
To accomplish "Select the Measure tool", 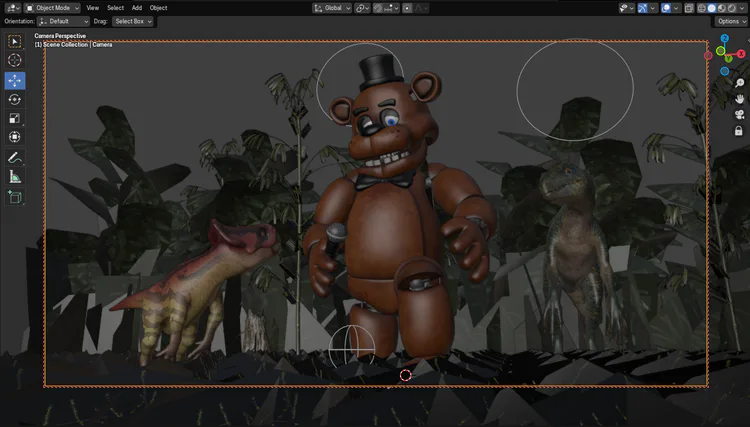I will (14, 177).
